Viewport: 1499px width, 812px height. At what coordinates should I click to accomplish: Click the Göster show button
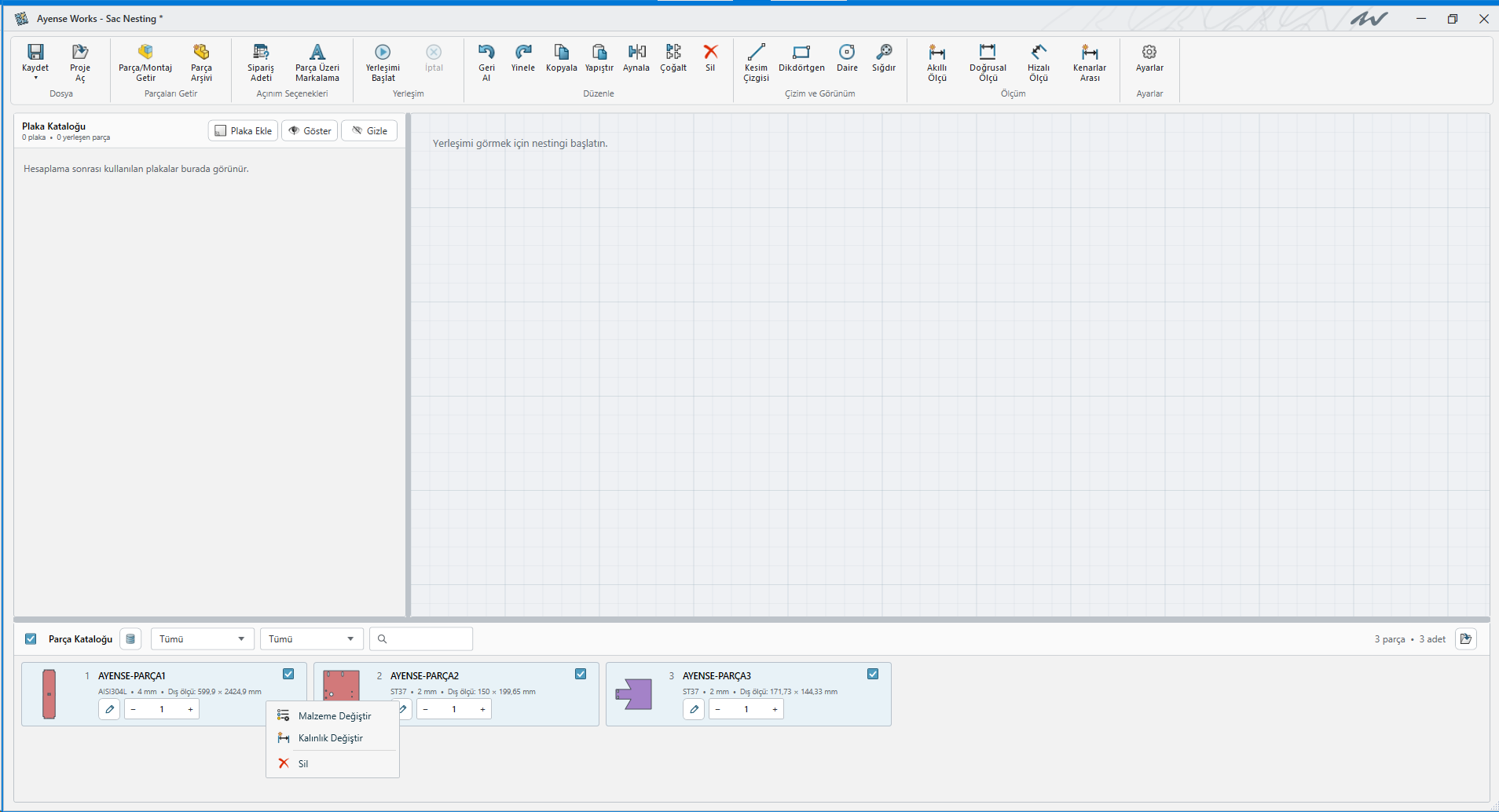click(x=310, y=130)
